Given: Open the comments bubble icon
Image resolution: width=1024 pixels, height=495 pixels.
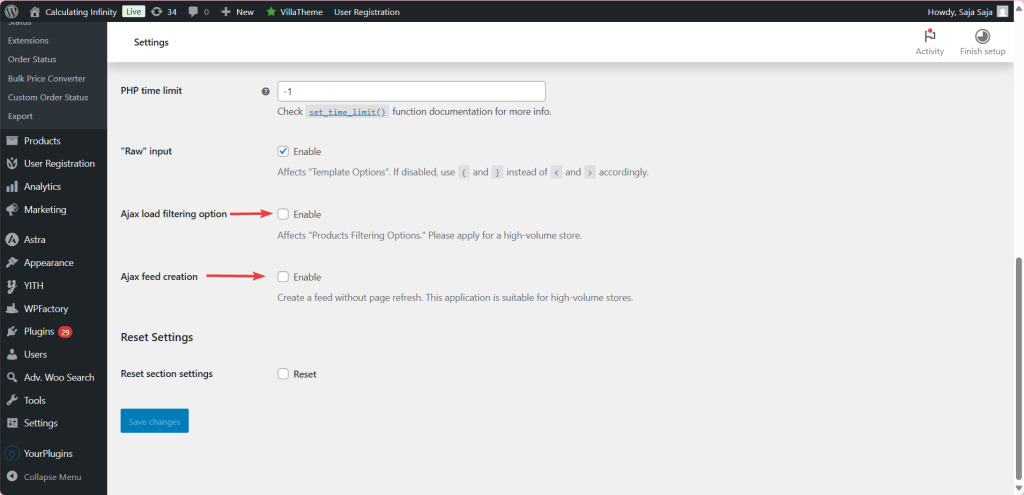Looking at the screenshot, I should click(x=193, y=12).
